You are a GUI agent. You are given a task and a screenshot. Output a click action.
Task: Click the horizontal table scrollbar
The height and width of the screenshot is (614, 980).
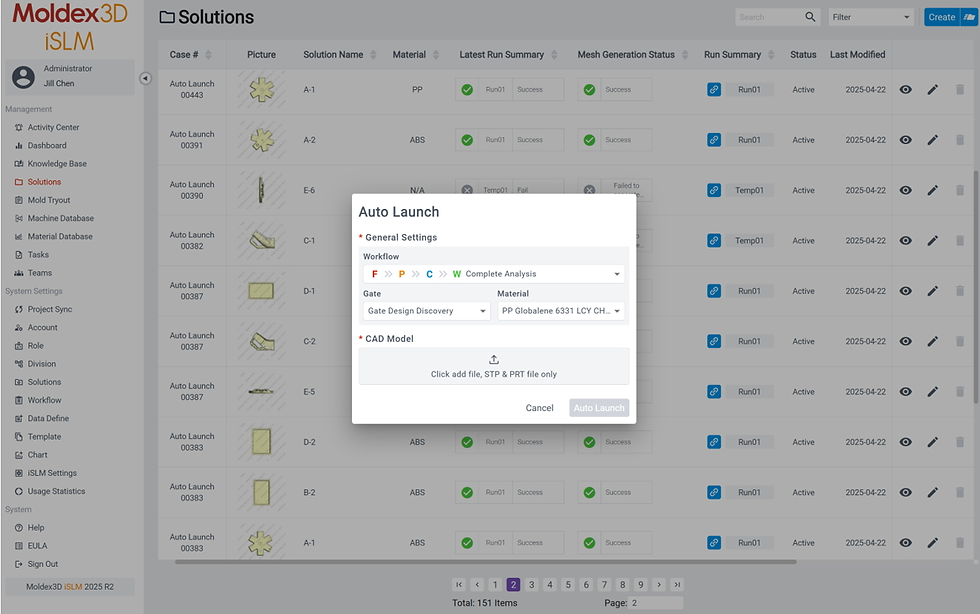(486, 562)
